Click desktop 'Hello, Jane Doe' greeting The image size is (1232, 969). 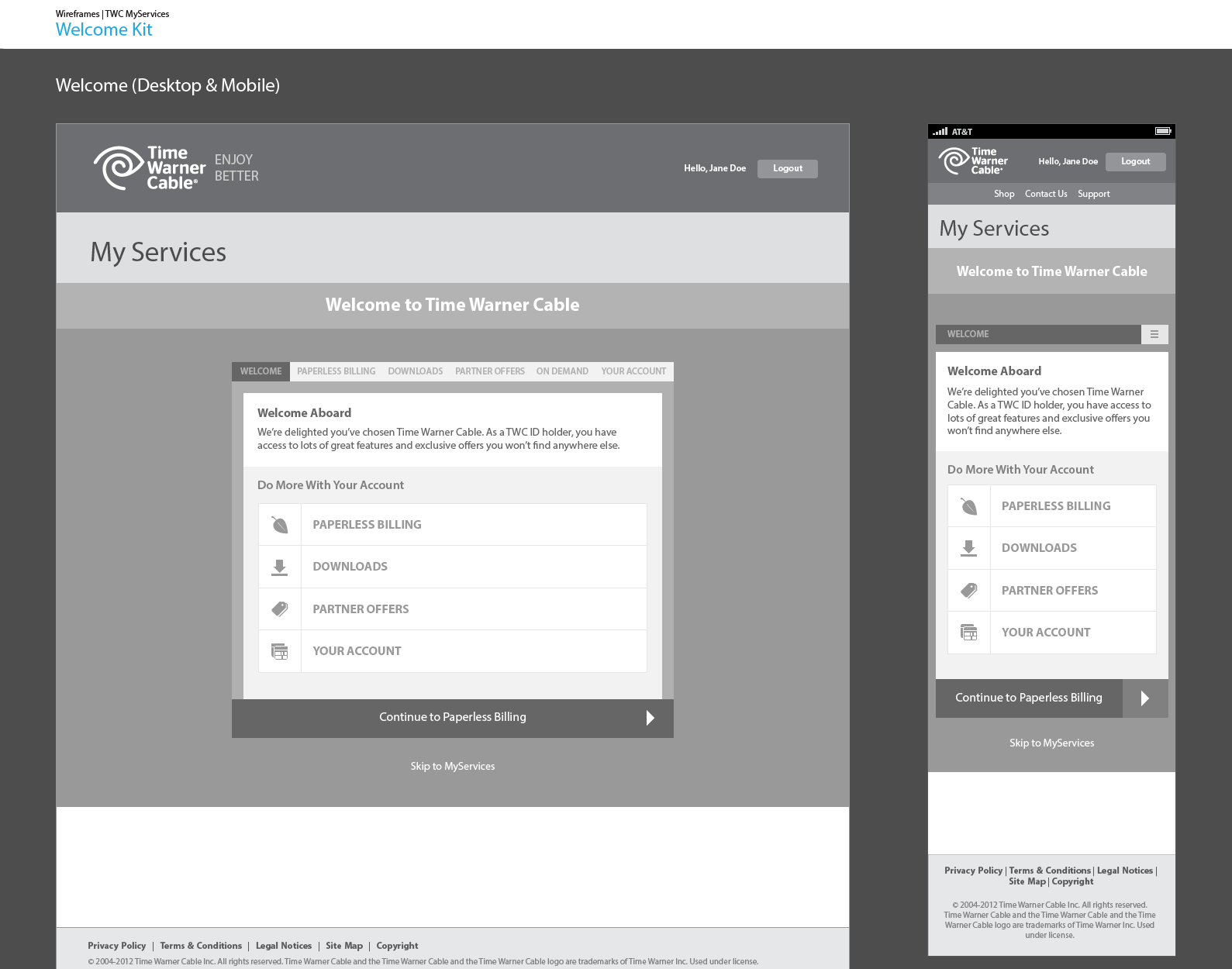point(715,169)
